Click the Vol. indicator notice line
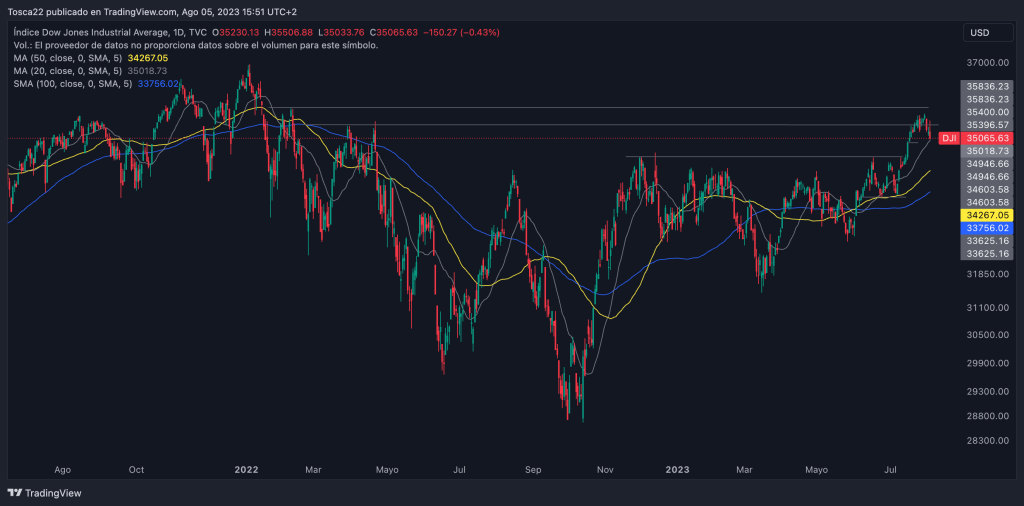The width and height of the screenshot is (1024, 506). [x=195, y=46]
